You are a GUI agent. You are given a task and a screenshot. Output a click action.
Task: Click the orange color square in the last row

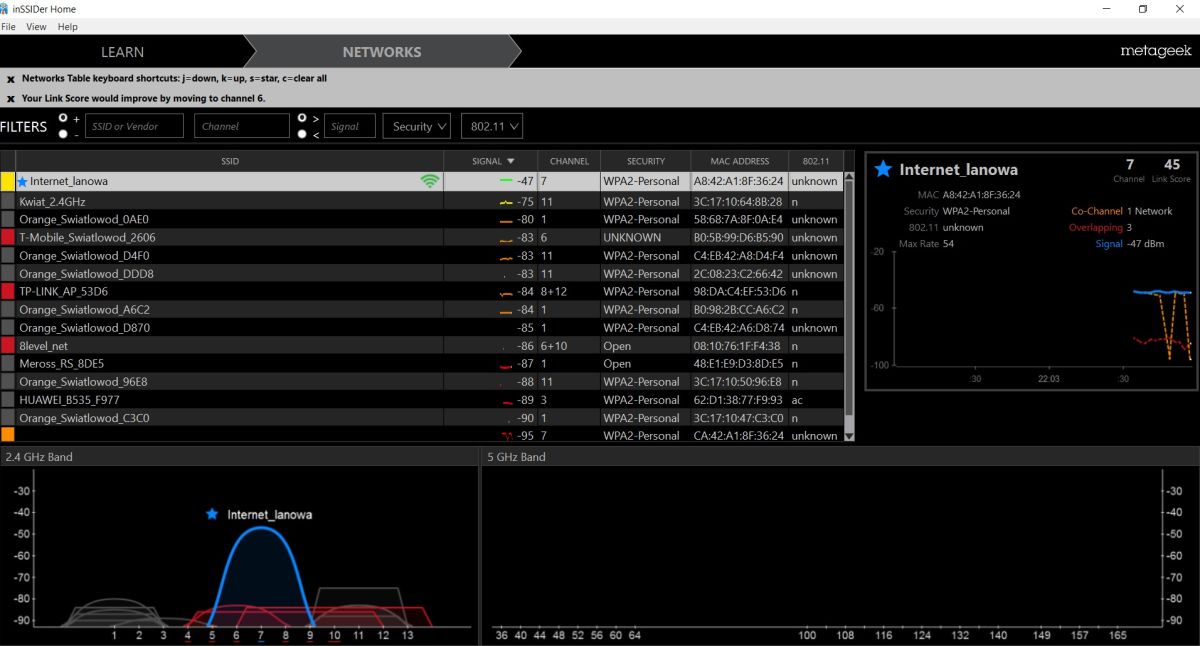coord(7,435)
